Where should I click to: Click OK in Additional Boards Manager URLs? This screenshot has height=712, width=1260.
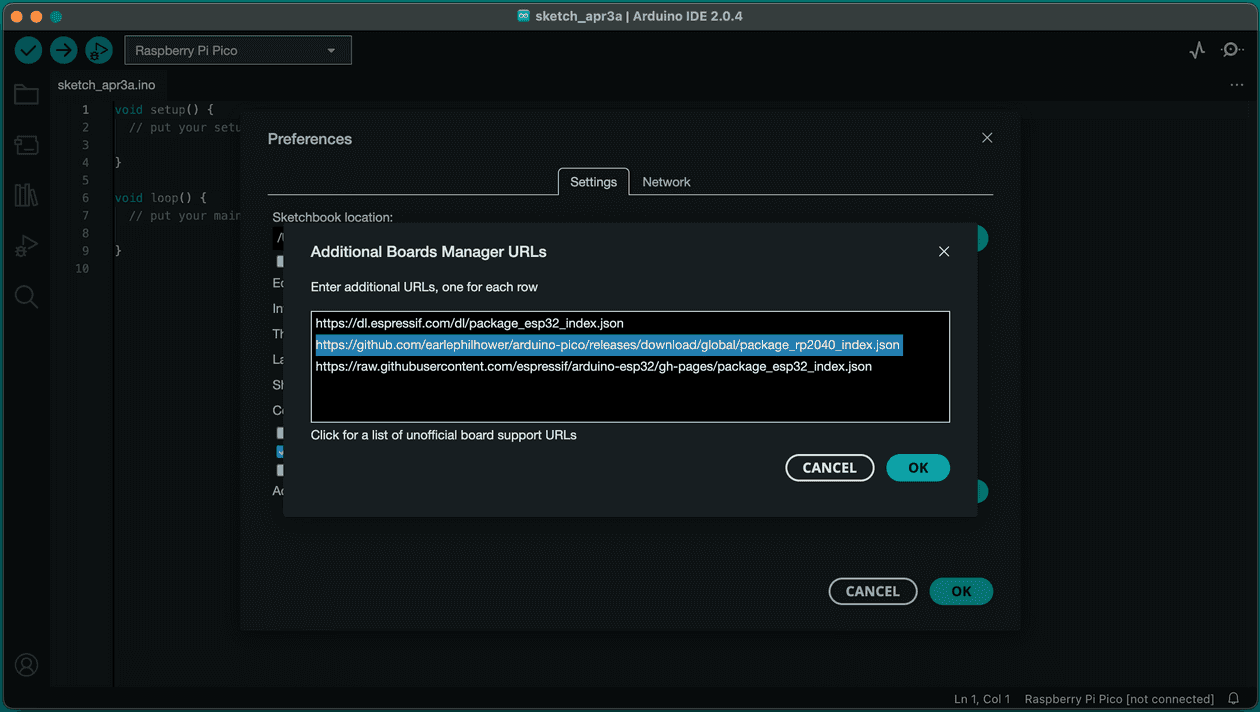pos(918,468)
